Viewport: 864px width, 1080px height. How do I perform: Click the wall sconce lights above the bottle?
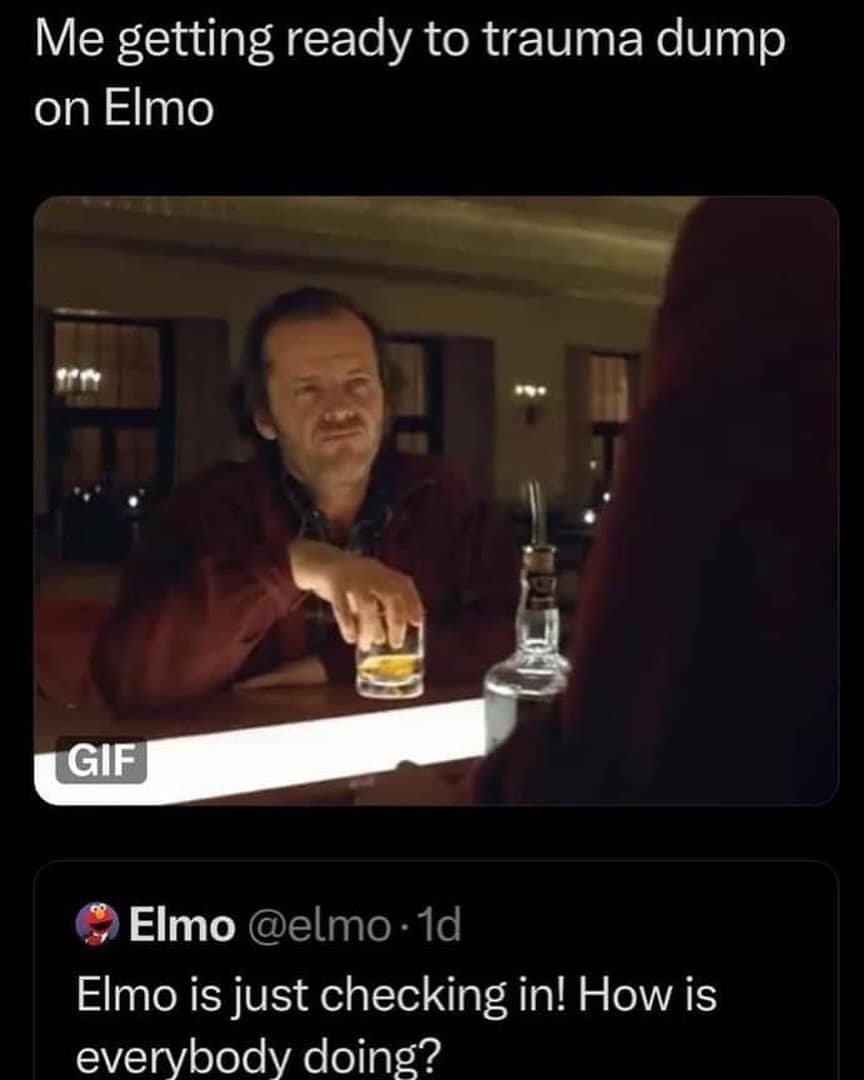click(532, 393)
